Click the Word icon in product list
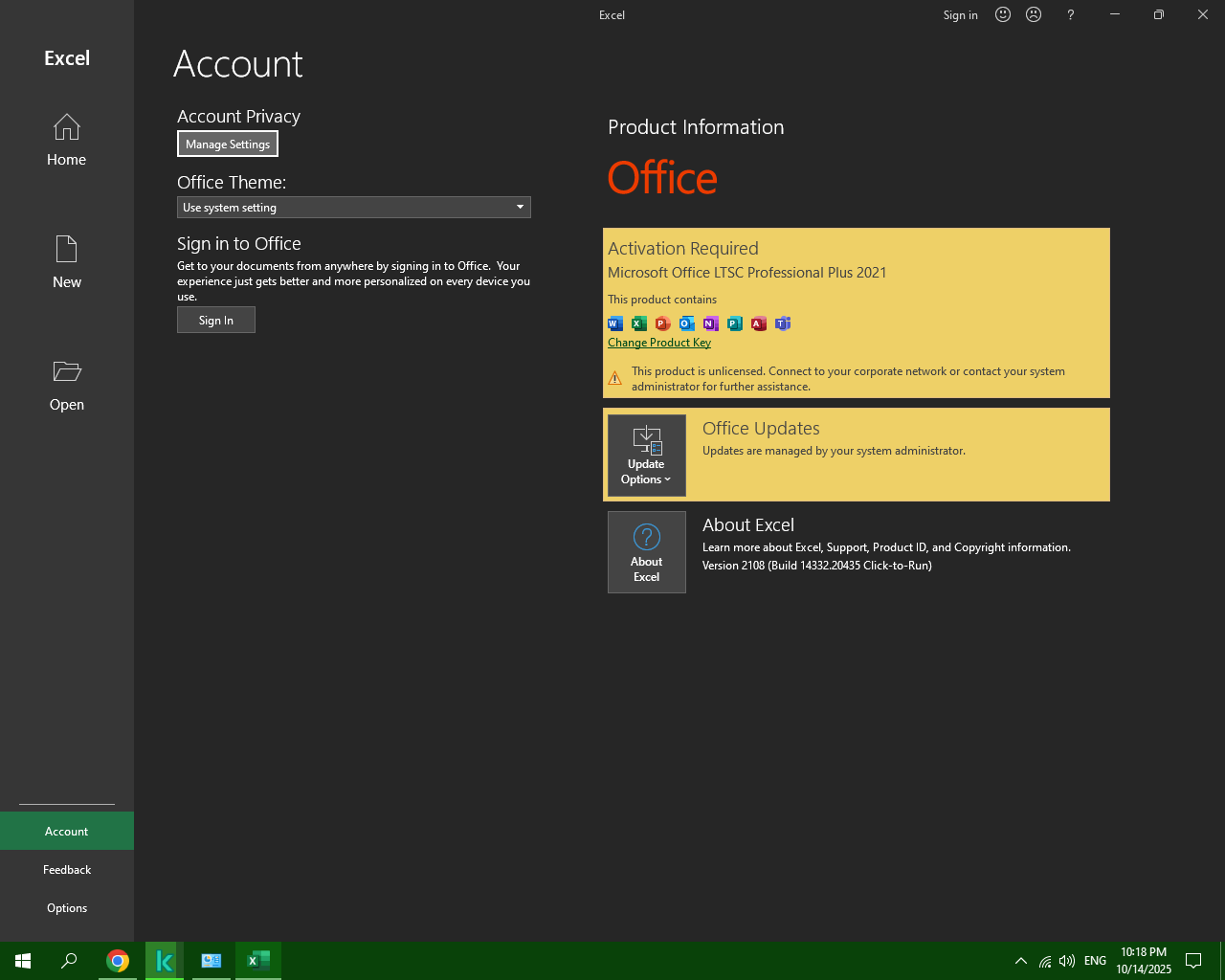The image size is (1225, 980). (615, 323)
